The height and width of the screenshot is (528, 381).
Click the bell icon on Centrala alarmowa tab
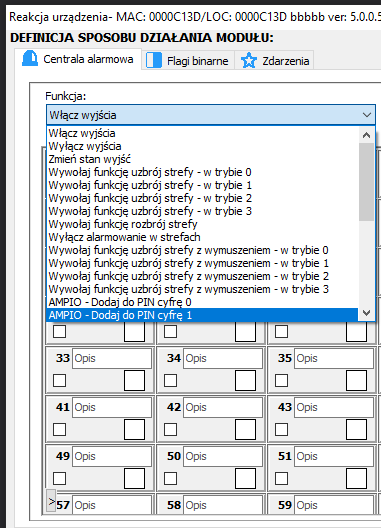tap(30, 59)
